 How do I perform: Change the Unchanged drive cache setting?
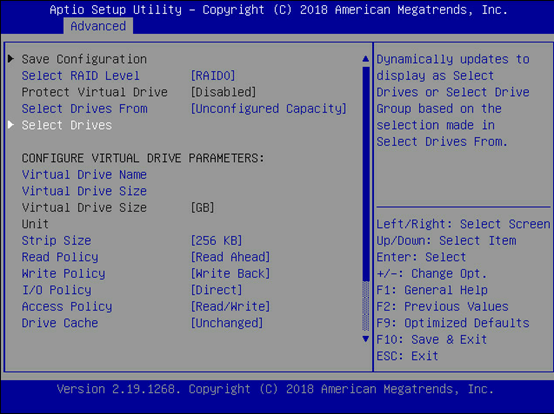(227, 323)
